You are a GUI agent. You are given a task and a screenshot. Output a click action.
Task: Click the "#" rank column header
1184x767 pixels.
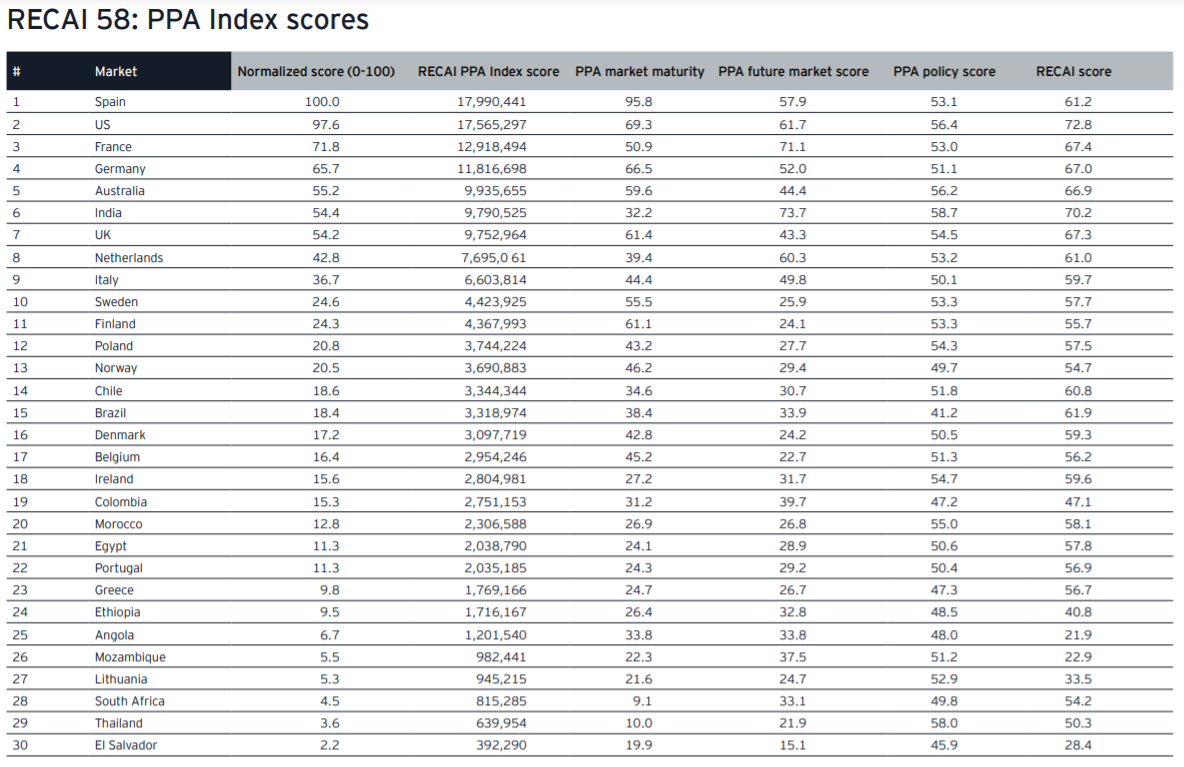click(17, 72)
